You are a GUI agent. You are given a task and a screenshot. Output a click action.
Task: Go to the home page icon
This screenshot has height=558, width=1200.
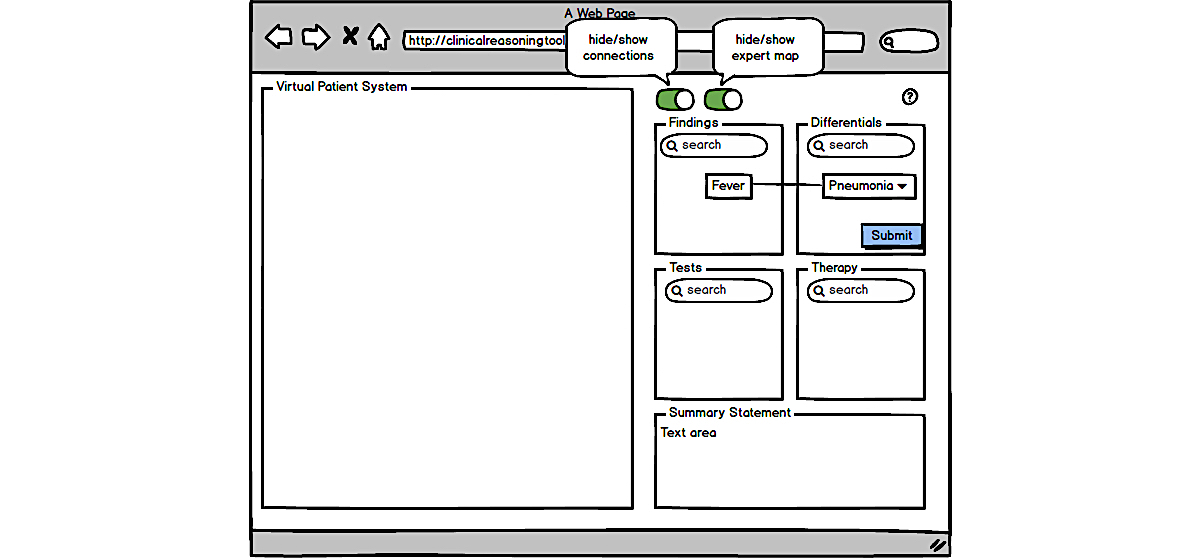coord(378,37)
